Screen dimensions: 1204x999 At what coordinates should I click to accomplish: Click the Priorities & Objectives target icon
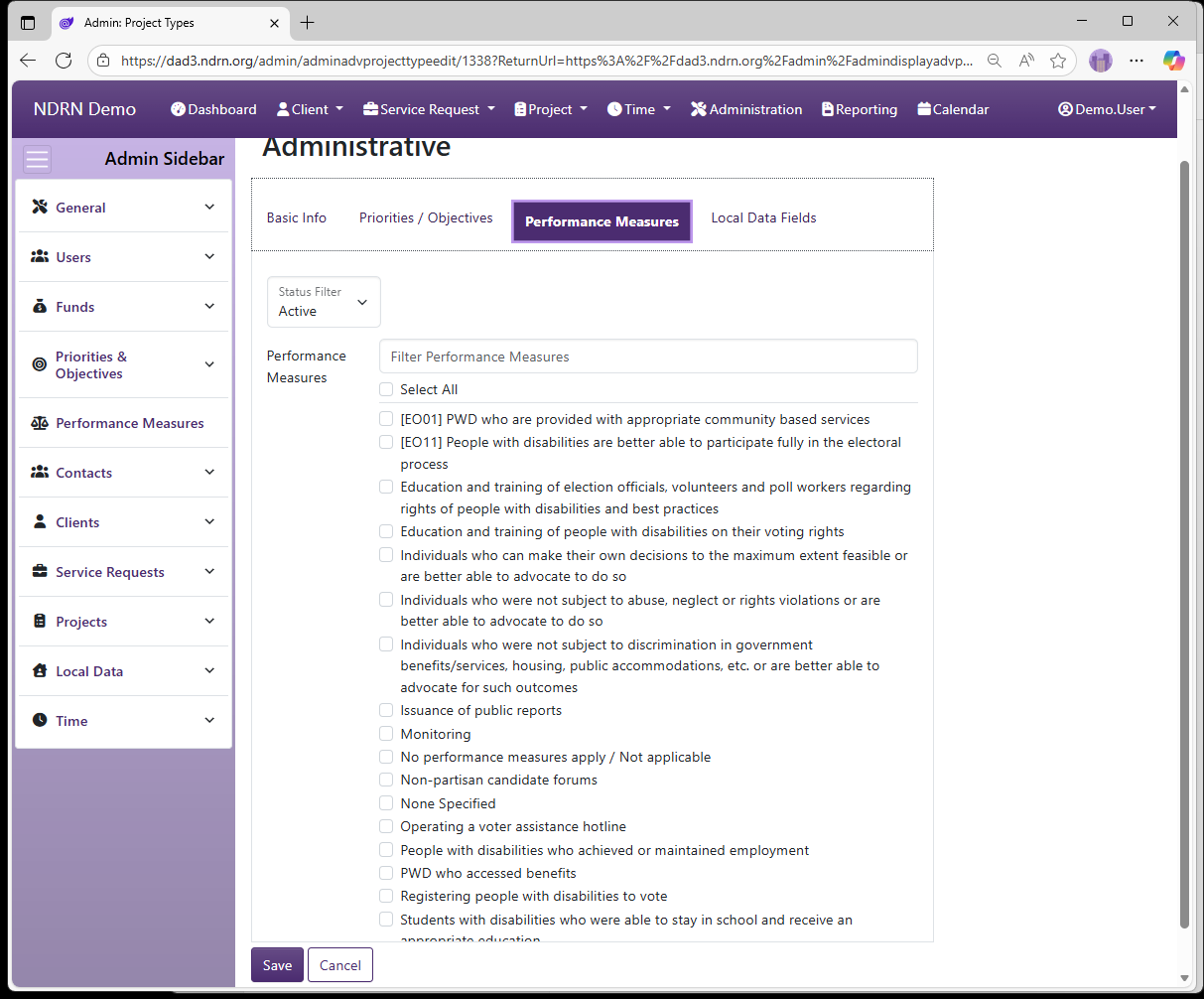[40, 364]
